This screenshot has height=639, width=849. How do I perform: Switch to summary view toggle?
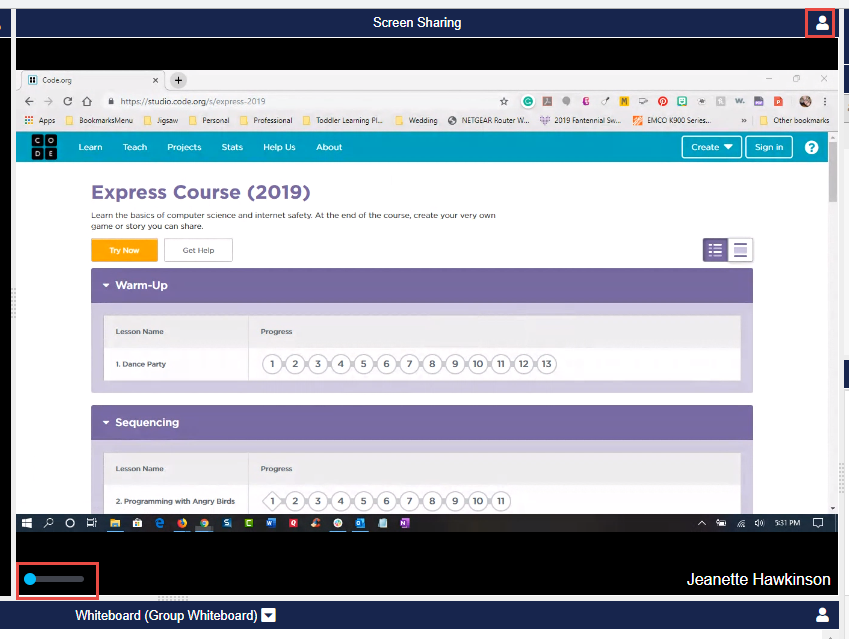(x=740, y=250)
